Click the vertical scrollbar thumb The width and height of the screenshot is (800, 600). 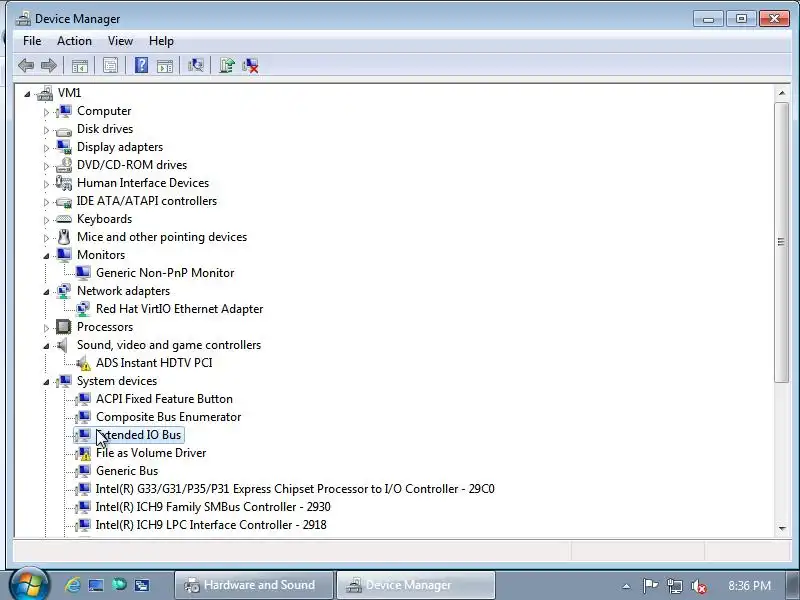point(782,242)
